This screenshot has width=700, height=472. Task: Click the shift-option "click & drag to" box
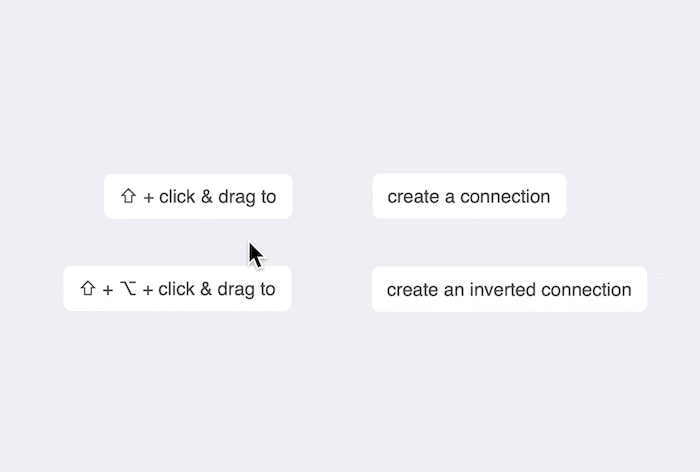(178, 288)
